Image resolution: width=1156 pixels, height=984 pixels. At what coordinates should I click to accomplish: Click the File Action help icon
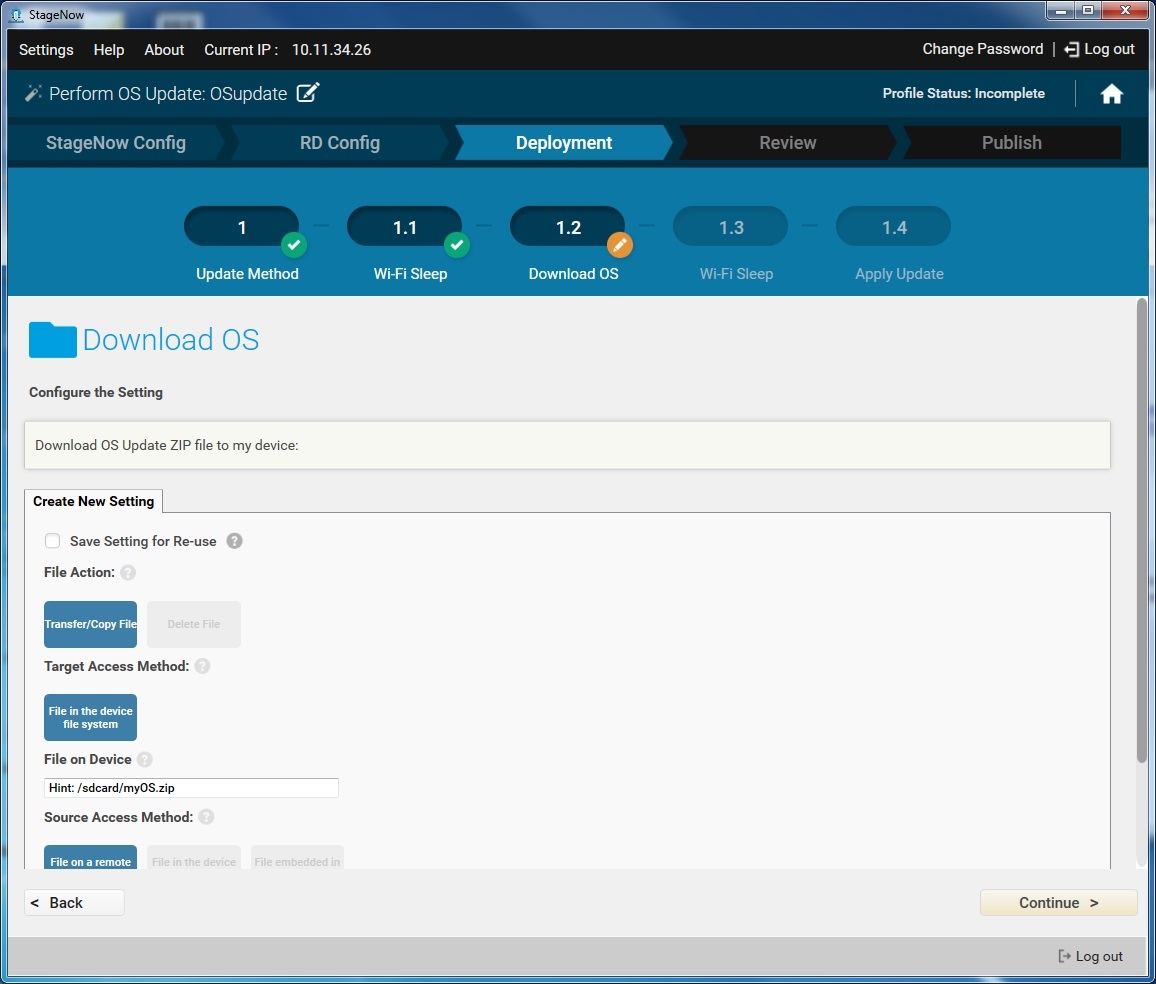point(128,573)
